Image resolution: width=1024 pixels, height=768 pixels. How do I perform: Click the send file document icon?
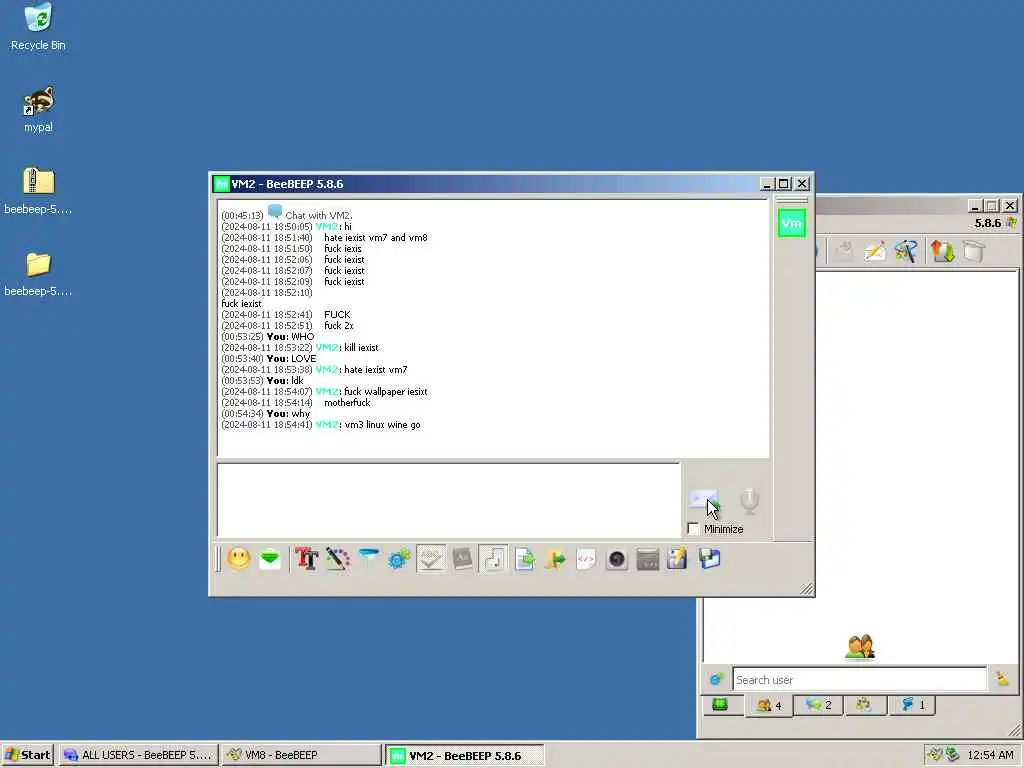click(x=524, y=559)
